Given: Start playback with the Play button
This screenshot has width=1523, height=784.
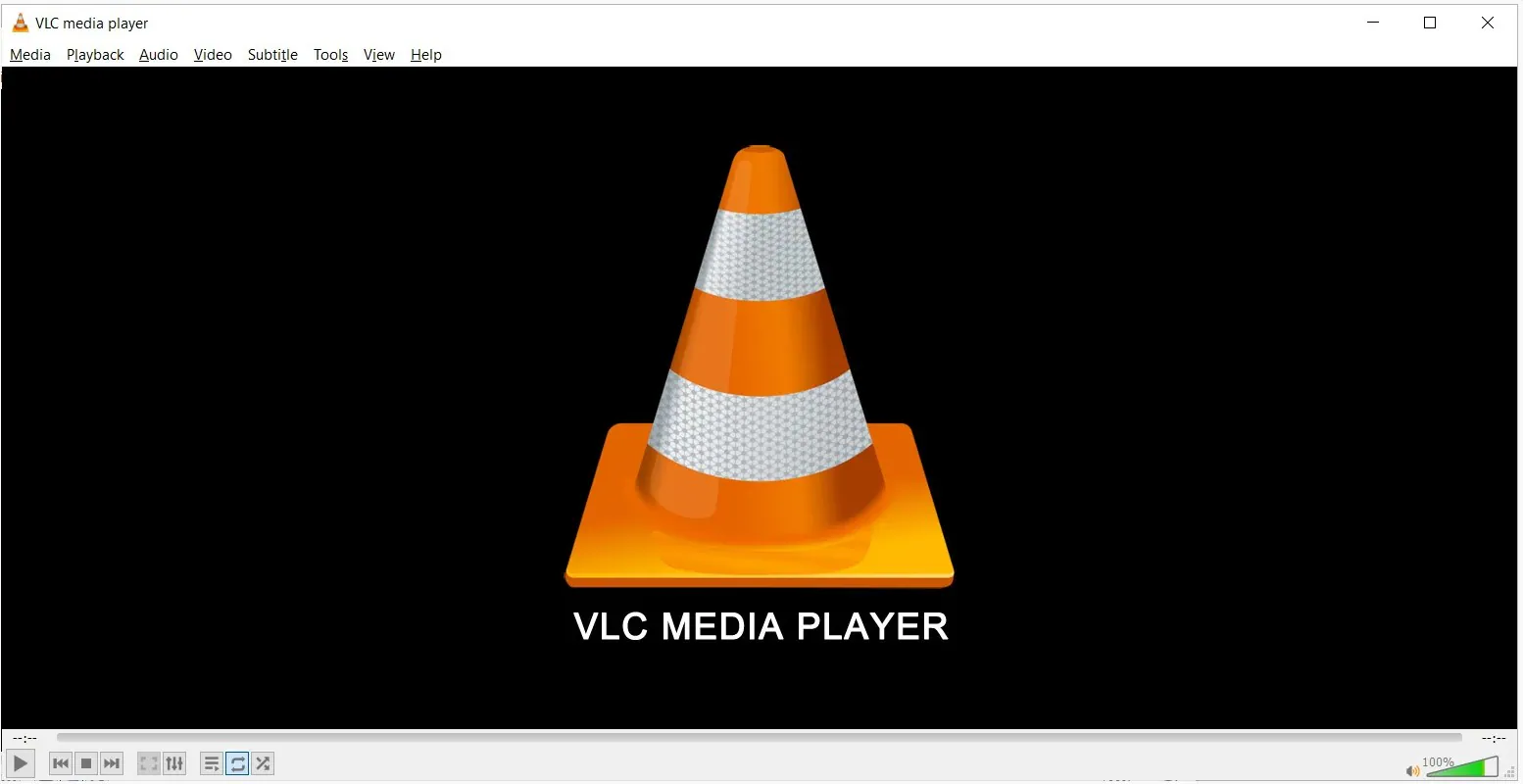Looking at the screenshot, I should click(21, 763).
